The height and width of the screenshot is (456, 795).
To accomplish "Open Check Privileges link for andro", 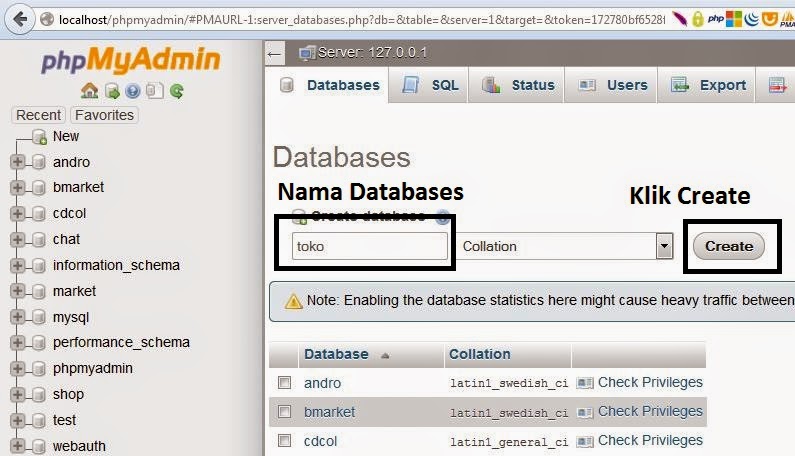I will 650,382.
